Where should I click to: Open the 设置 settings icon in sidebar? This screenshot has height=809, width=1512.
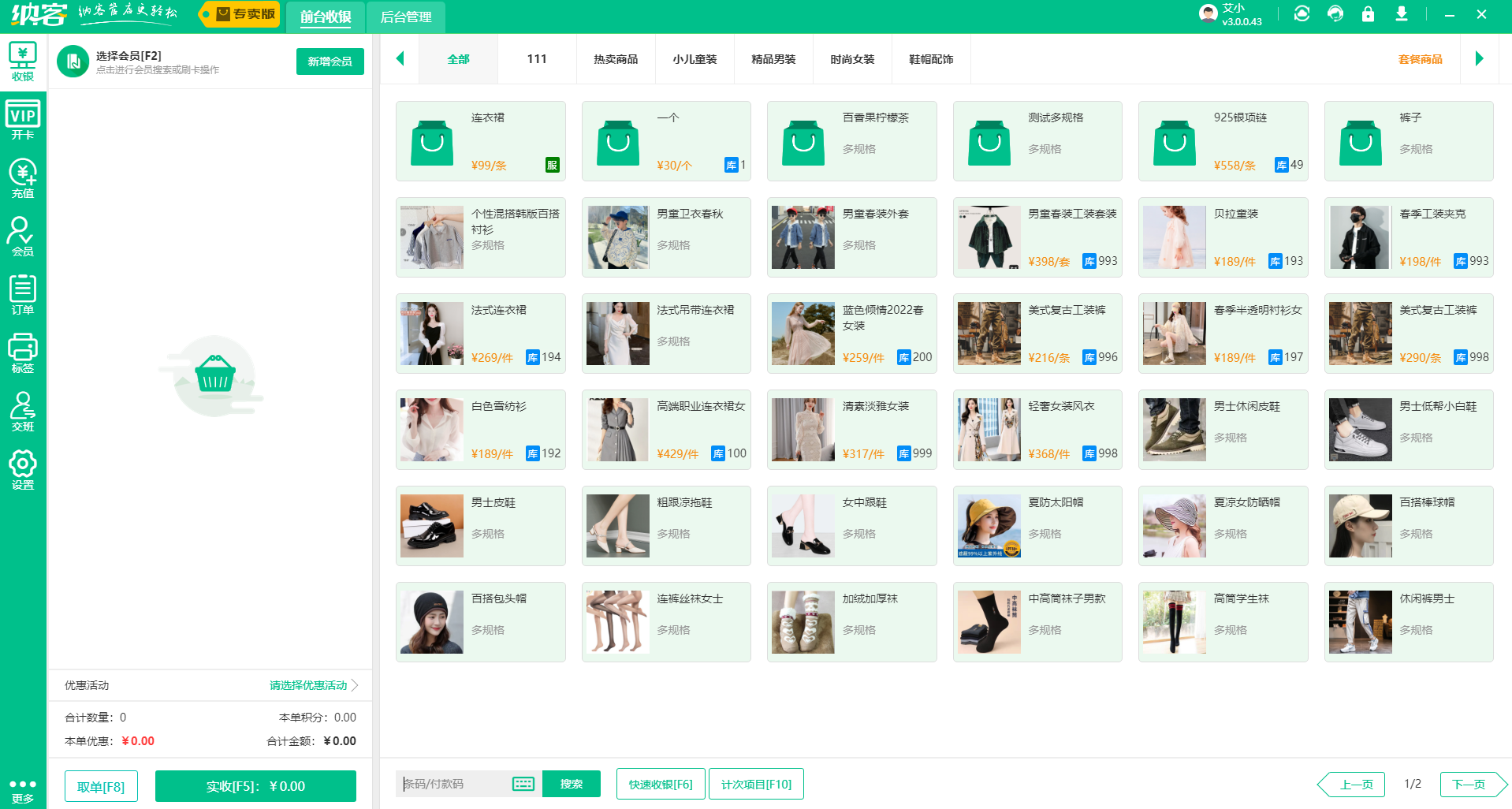23,468
